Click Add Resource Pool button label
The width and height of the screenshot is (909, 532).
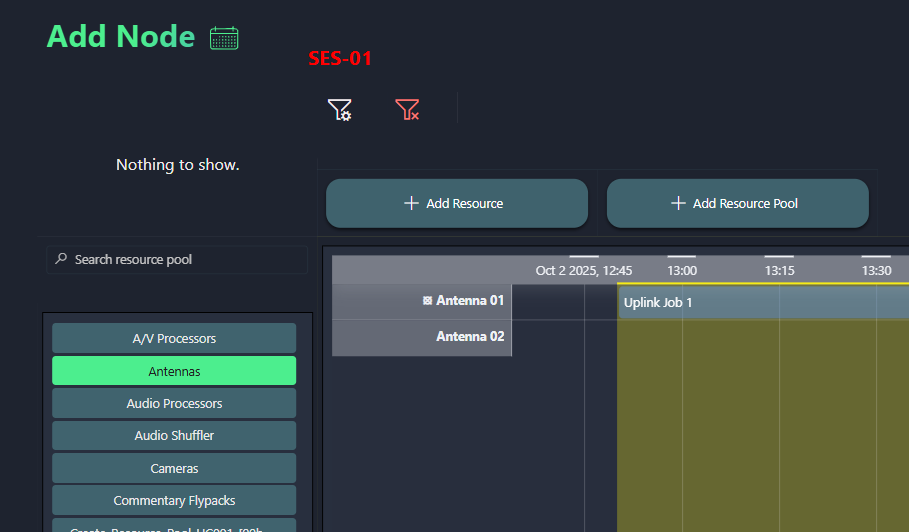click(745, 203)
